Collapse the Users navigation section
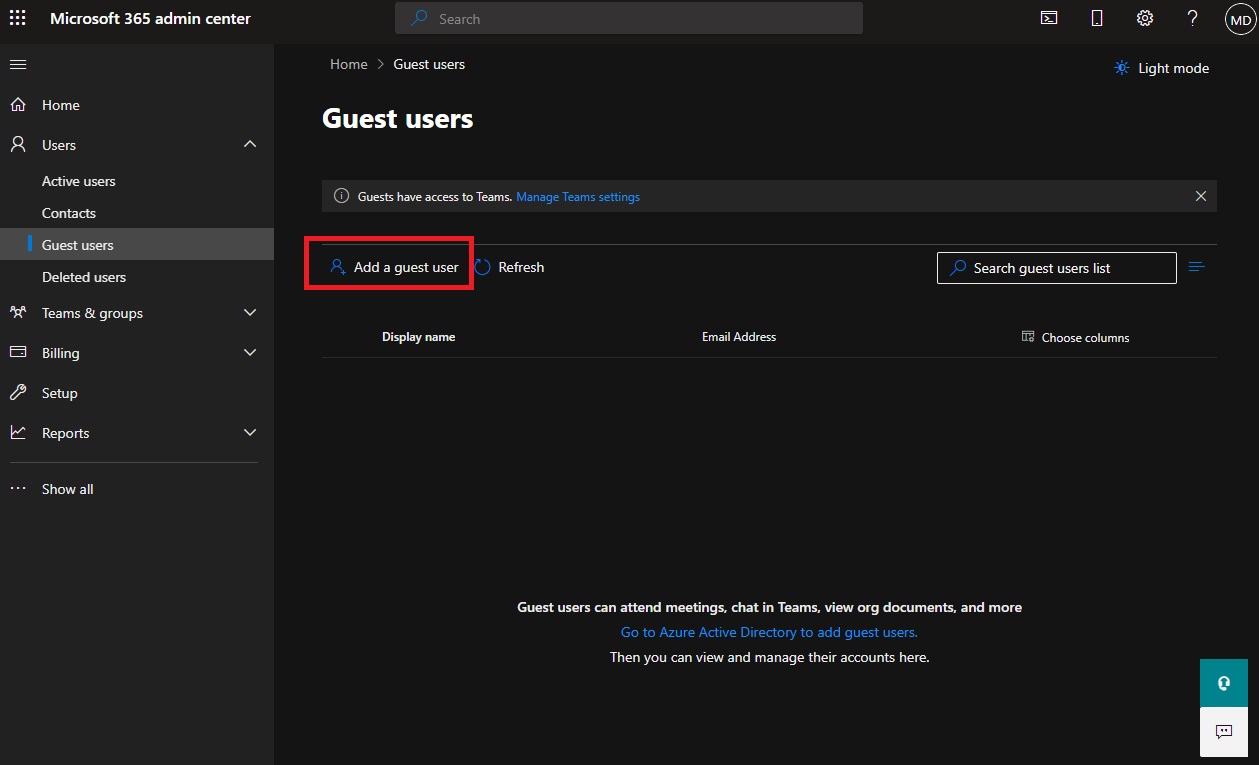This screenshot has width=1259, height=765. point(250,145)
